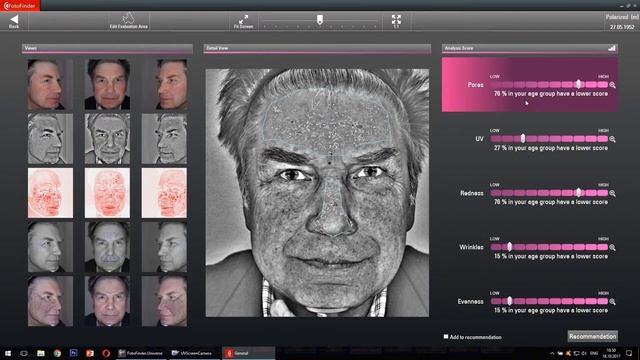Click the Redness score slider handle
This screenshot has width=640, height=360.
[578, 193]
